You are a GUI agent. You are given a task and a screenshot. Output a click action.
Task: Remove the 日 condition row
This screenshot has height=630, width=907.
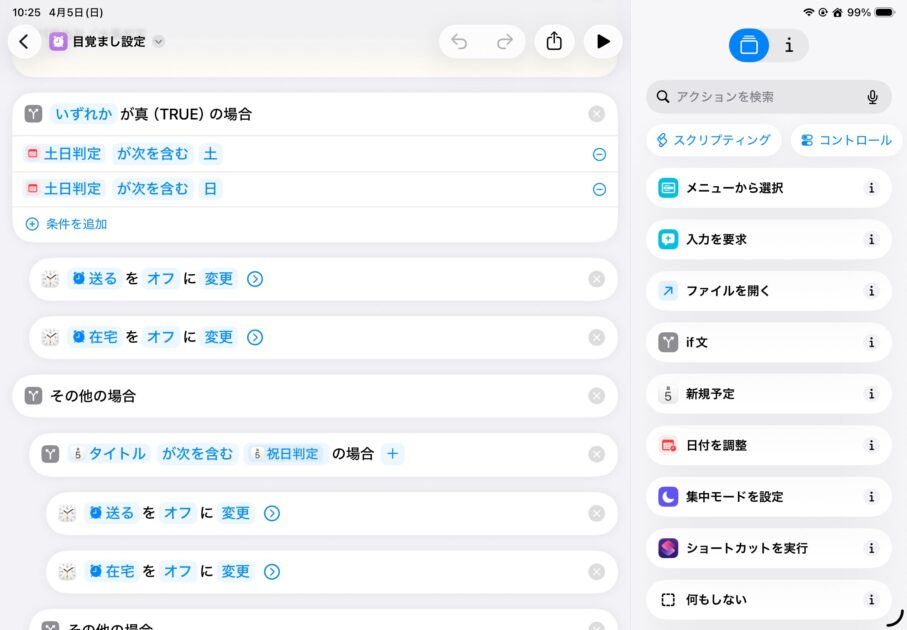tap(599, 189)
